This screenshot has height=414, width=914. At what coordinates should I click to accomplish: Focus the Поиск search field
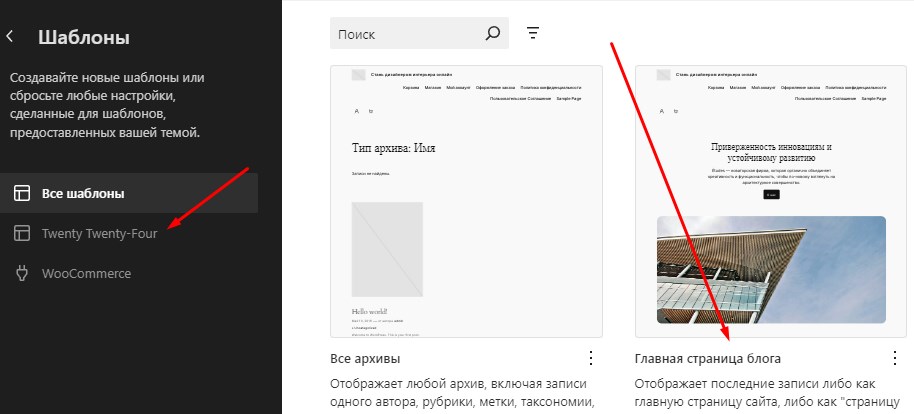[x=405, y=33]
